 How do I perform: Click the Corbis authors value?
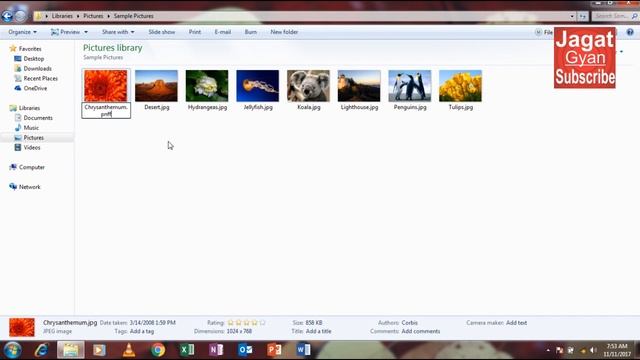tap(409, 322)
